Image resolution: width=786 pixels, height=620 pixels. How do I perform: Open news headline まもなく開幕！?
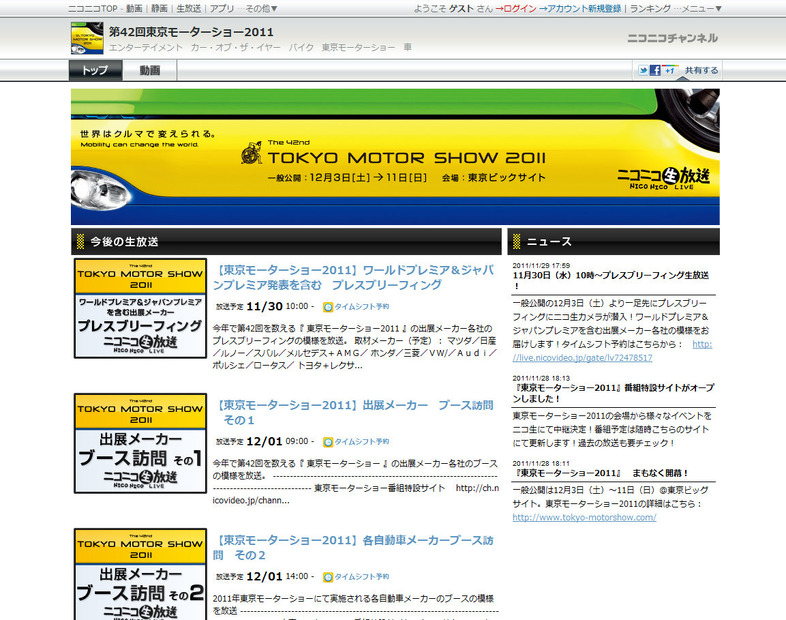point(601,473)
